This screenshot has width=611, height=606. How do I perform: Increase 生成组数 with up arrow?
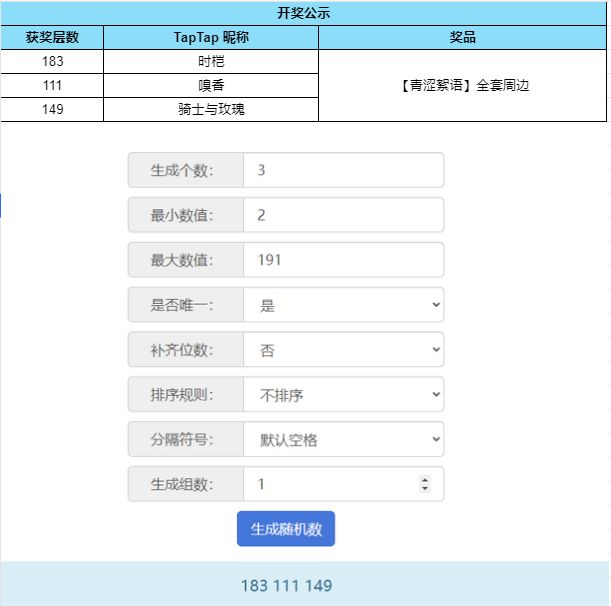425,480
